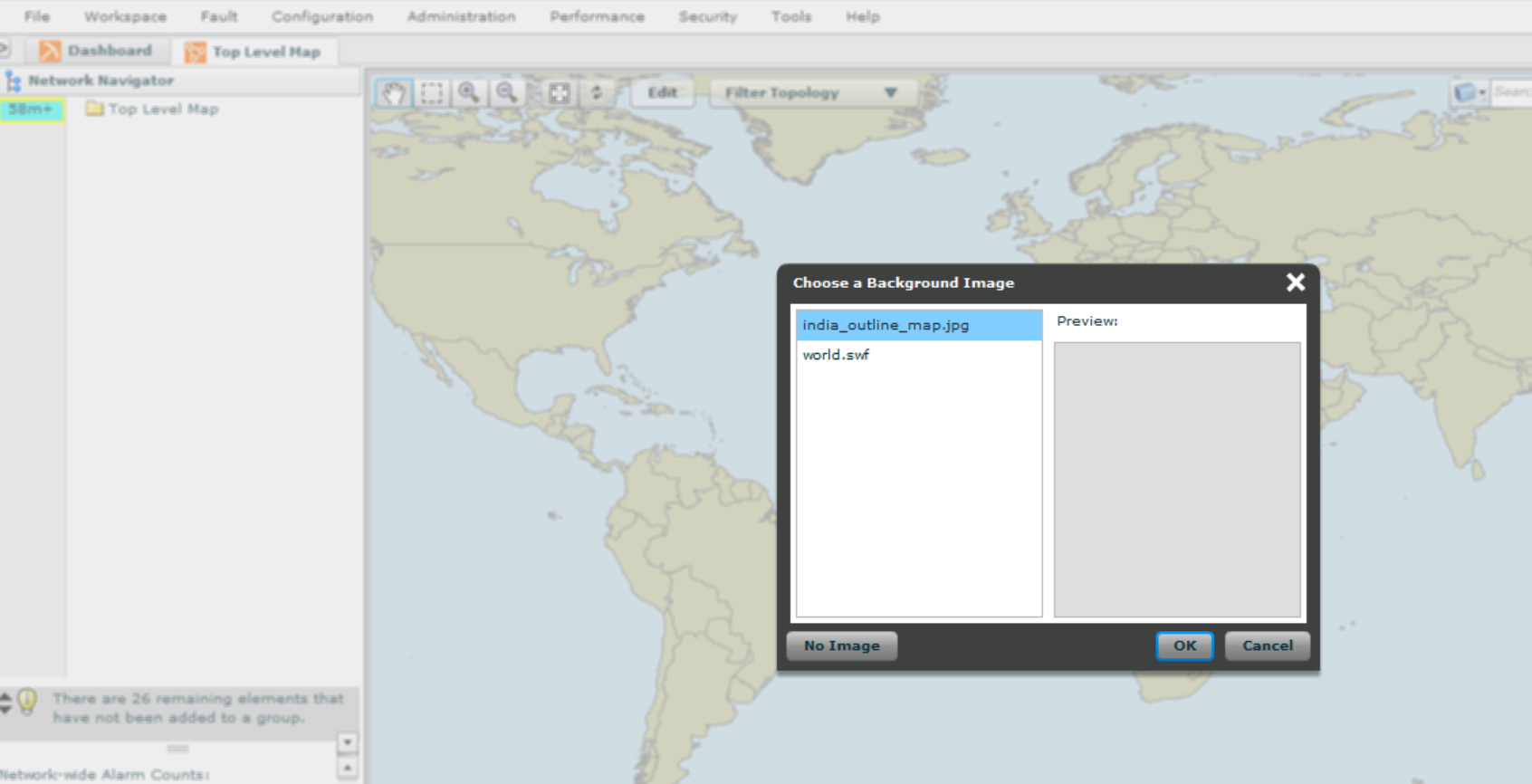This screenshot has height=784, width=1532.
Task: Refresh the topology map view
Action: pos(597,92)
